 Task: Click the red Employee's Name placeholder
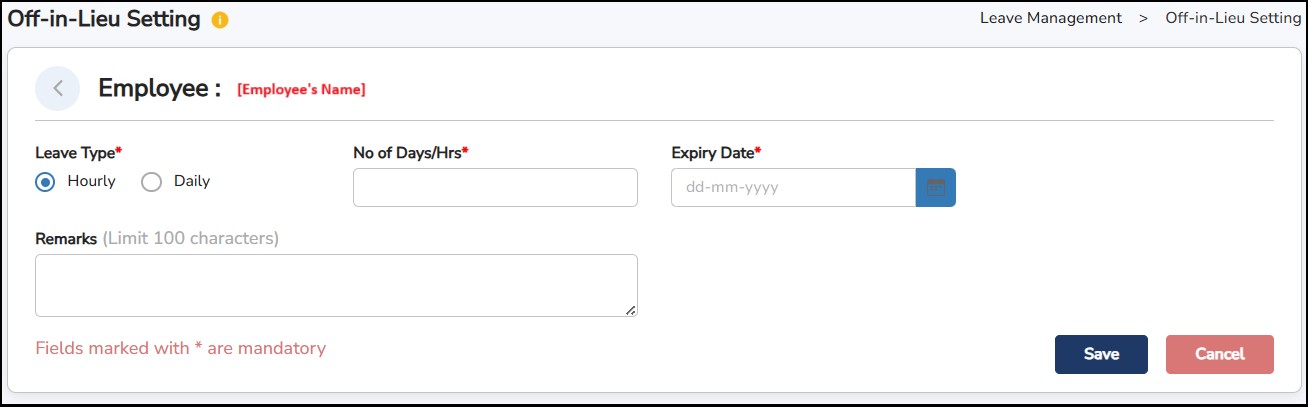click(301, 90)
